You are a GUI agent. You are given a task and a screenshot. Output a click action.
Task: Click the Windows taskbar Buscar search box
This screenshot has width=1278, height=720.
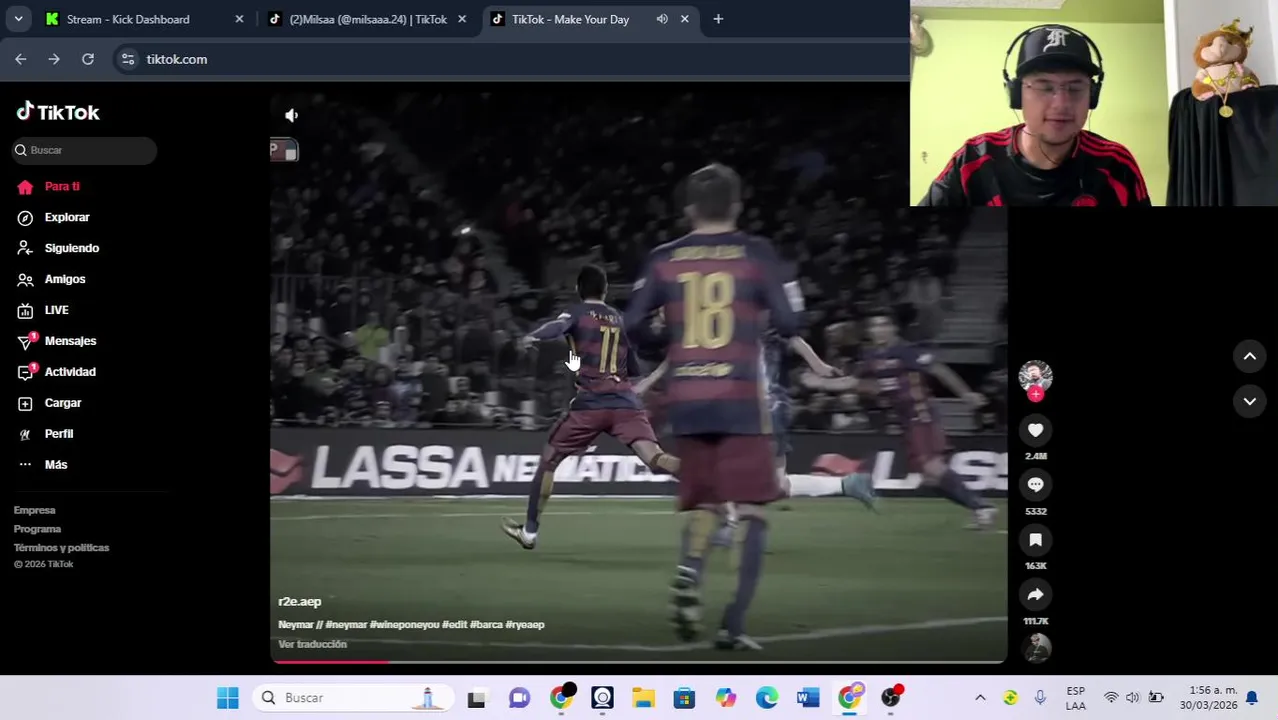pos(352,698)
